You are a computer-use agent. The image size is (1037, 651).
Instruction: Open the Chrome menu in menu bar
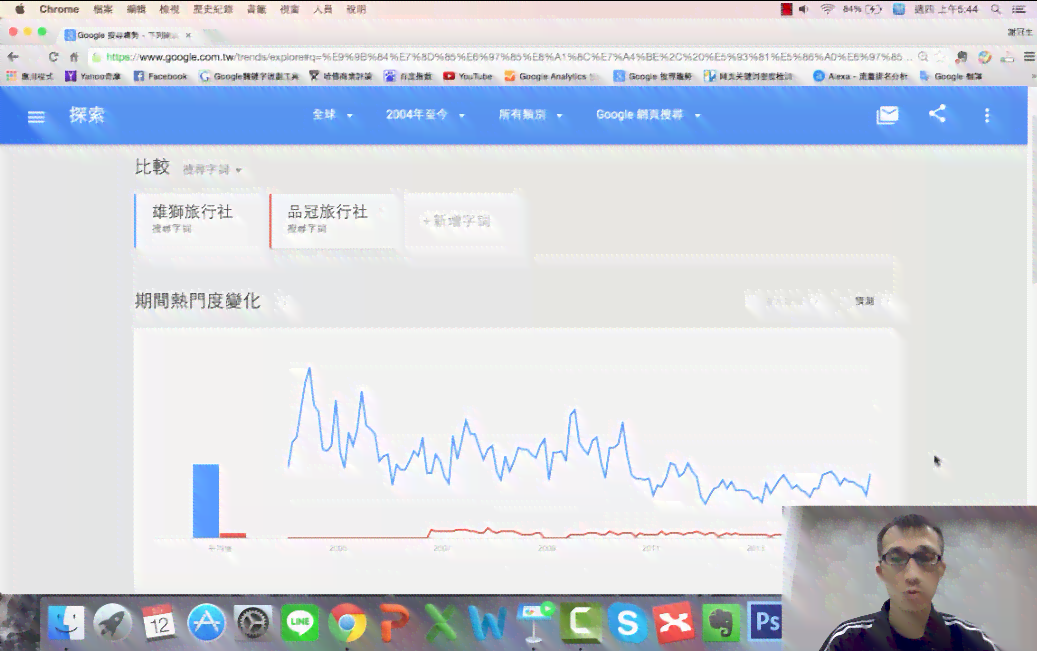(59, 9)
